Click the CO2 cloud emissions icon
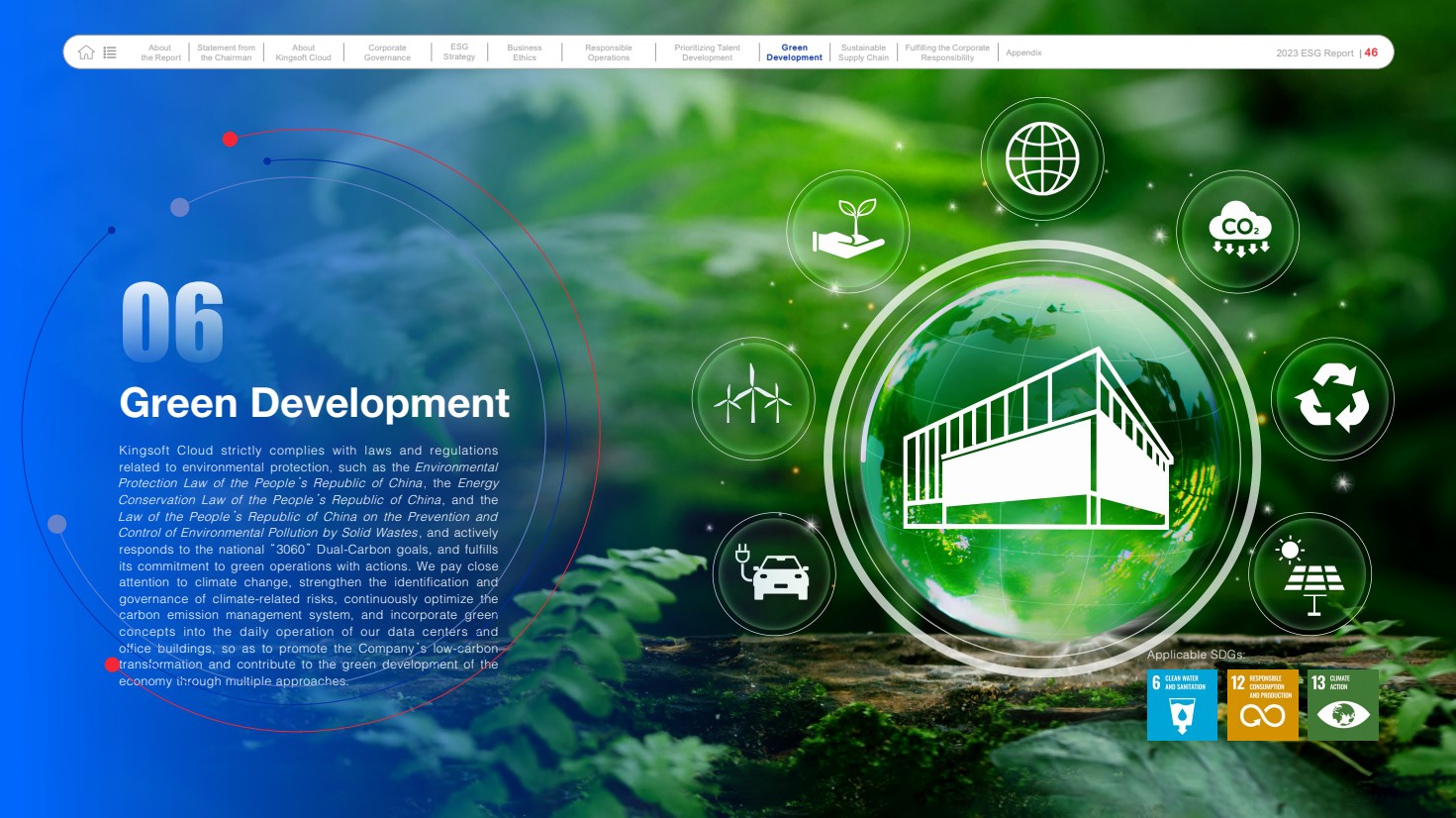Image resolution: width=1456 pixels, height=818 pixels. 1239,232
